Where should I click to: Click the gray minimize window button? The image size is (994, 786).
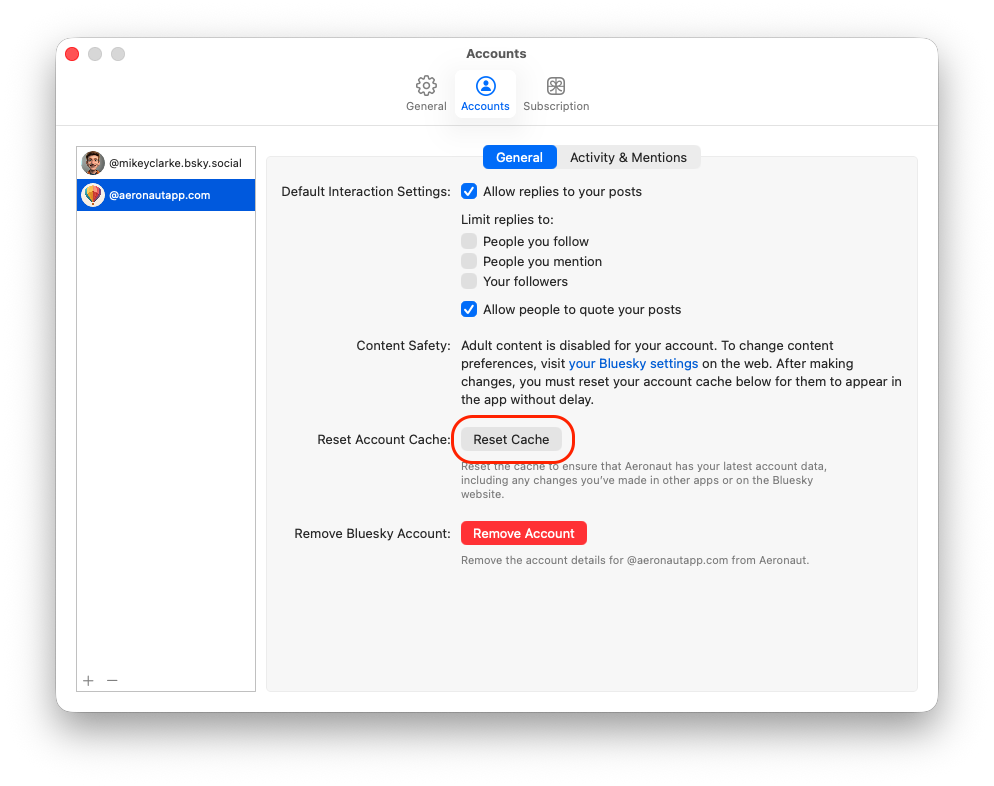point(95,54)
